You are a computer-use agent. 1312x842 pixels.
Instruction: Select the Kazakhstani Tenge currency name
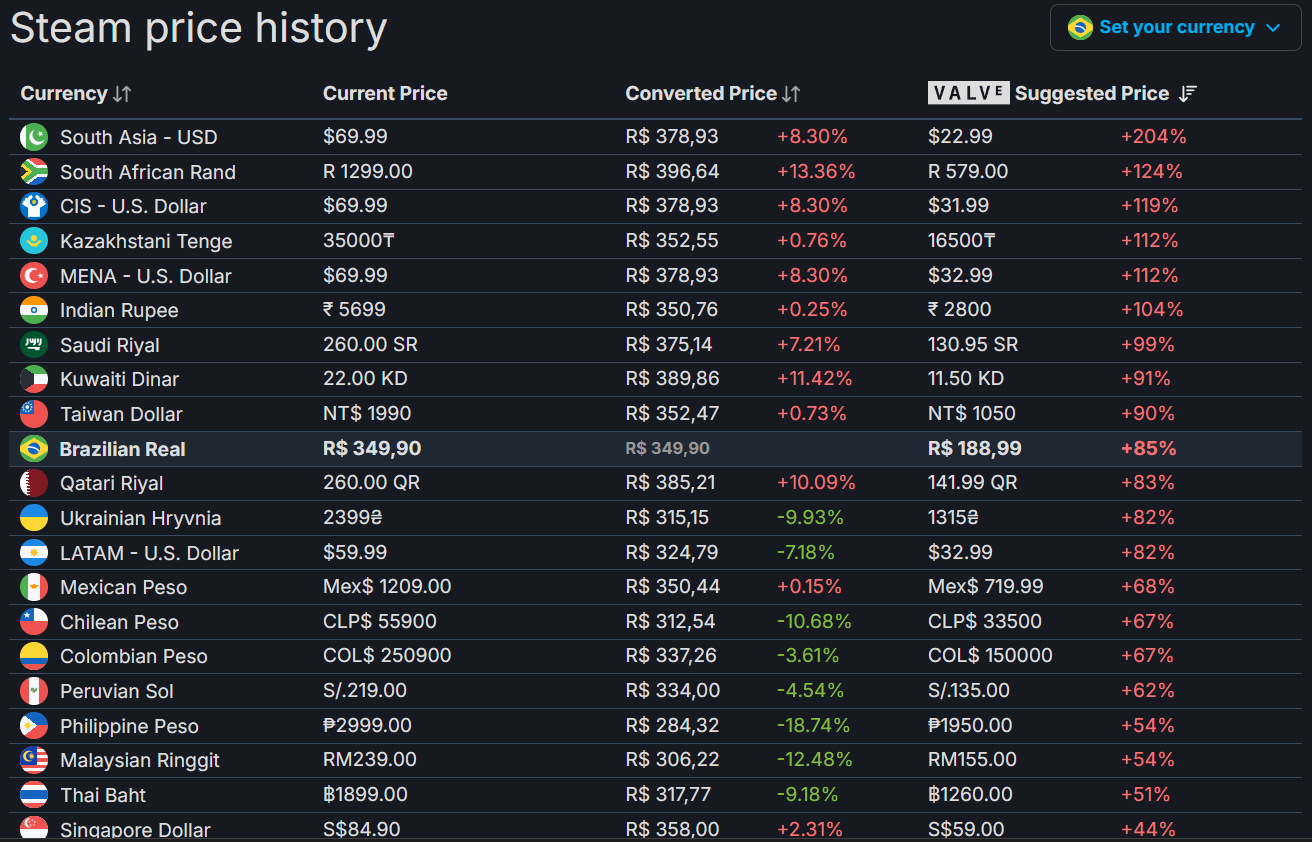146,241
